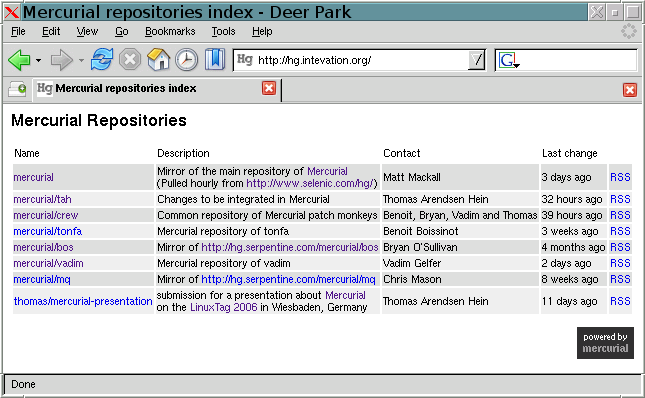645x398 pixels.
Task: Click the grey forward arrow button
Action: click(62, 60)
